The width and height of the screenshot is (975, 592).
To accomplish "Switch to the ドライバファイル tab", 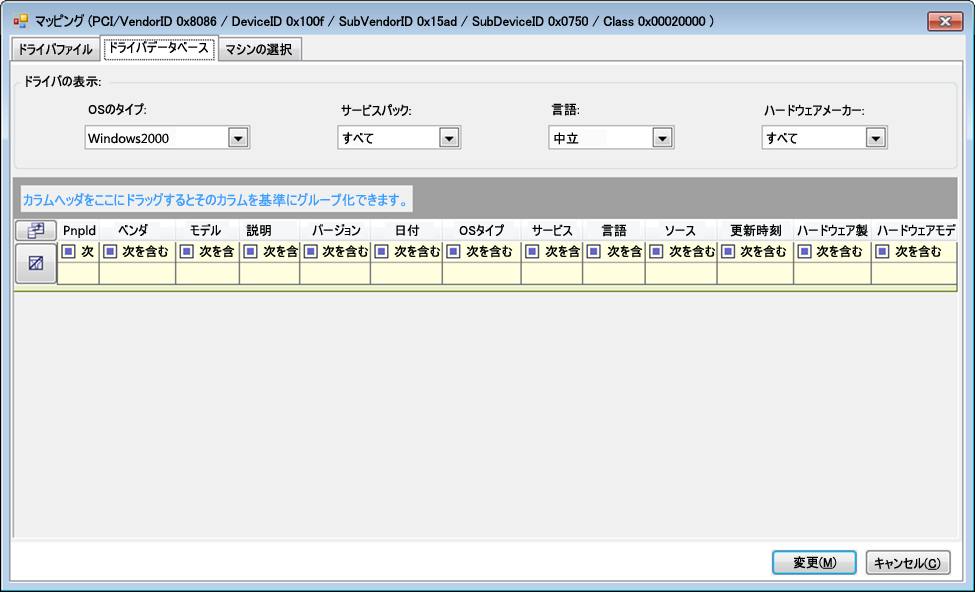I will pyautogui.click(x=55, y=49).
